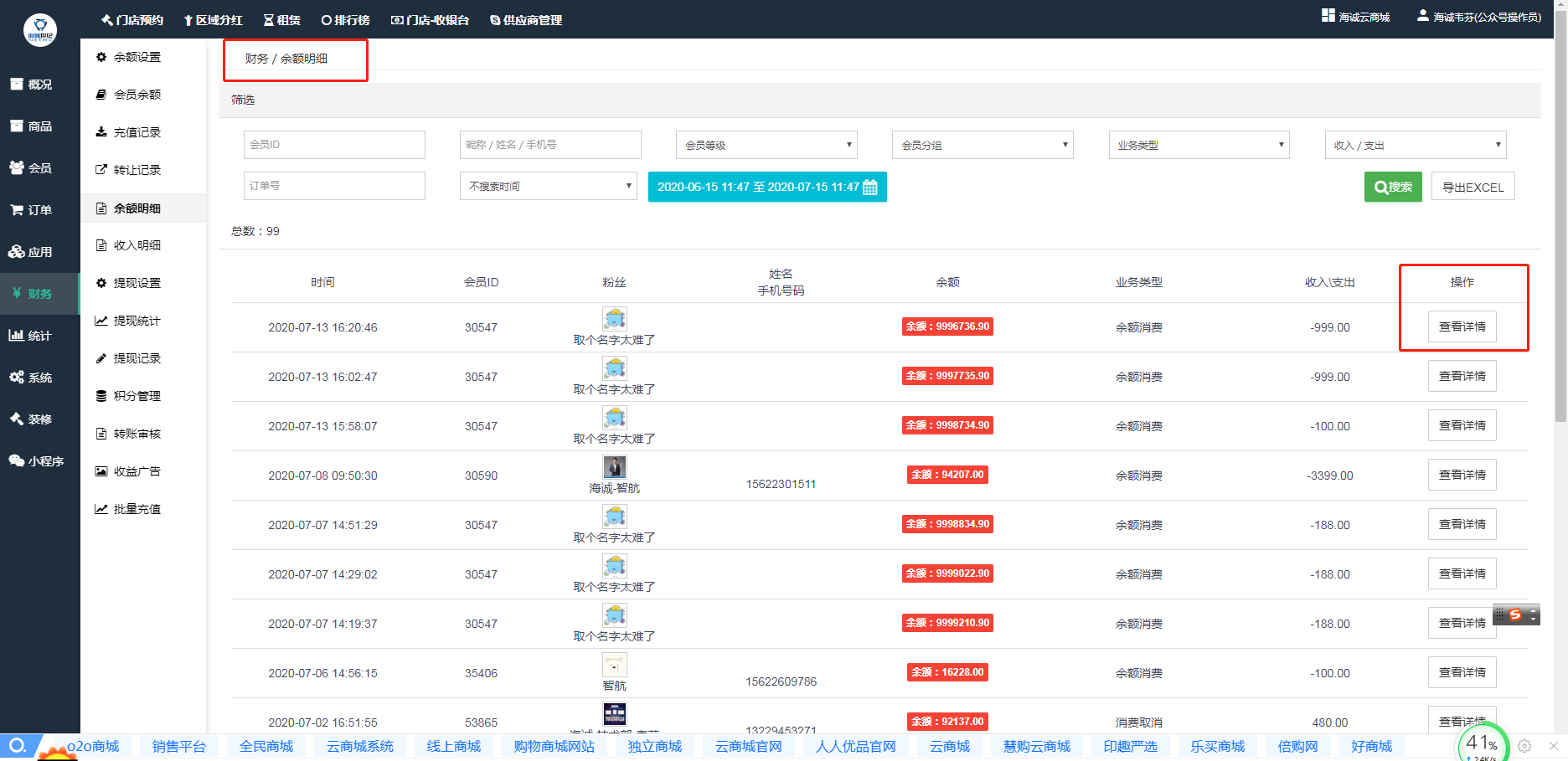Image resolution: width=1568 pixels, height=761 pixels.
Task: Open 区域分红 in top navigation
Action: [x=213, y=20]
